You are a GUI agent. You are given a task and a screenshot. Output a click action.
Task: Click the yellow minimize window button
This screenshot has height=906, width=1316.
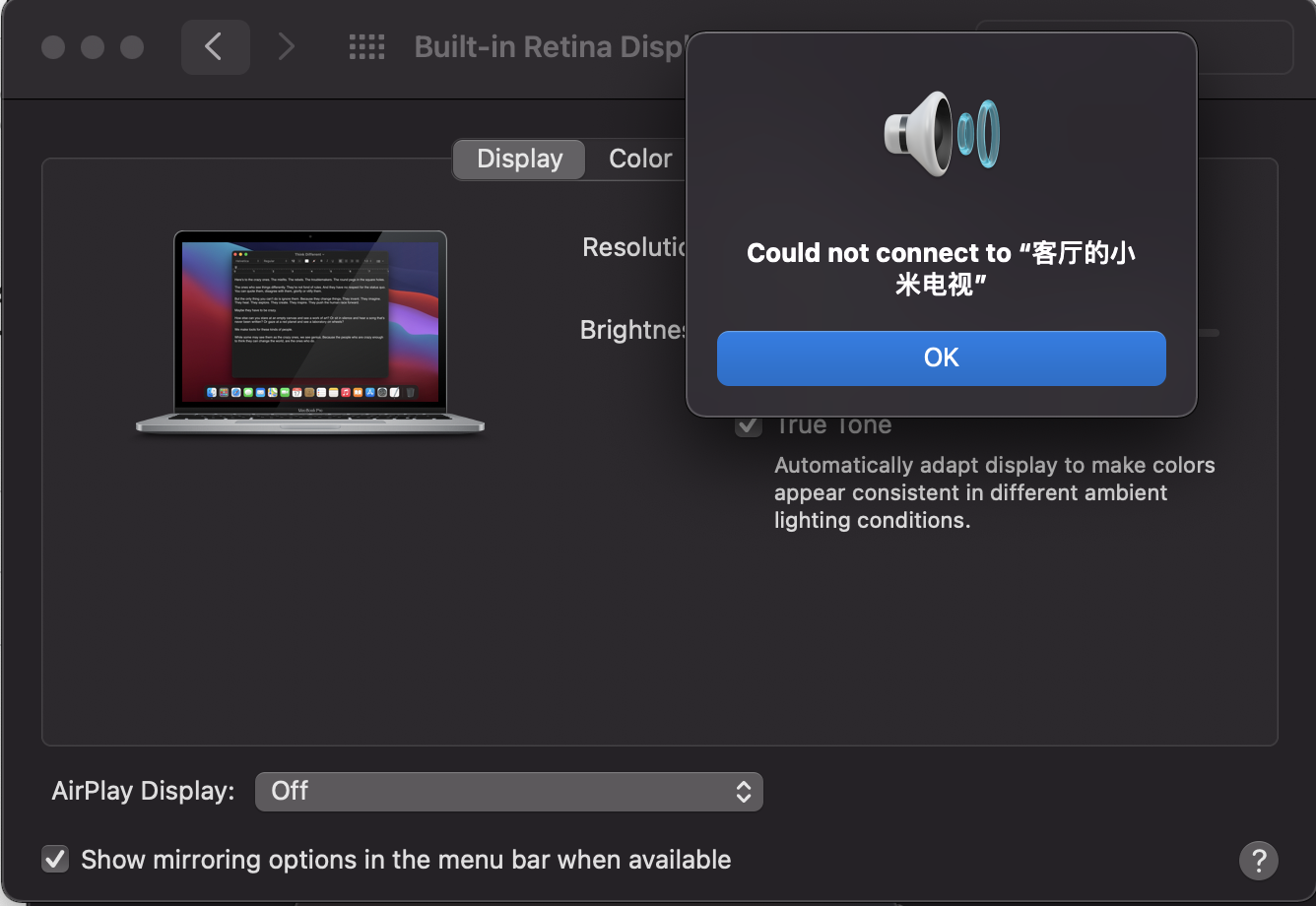pyautogui.click(x=93, y=47)
